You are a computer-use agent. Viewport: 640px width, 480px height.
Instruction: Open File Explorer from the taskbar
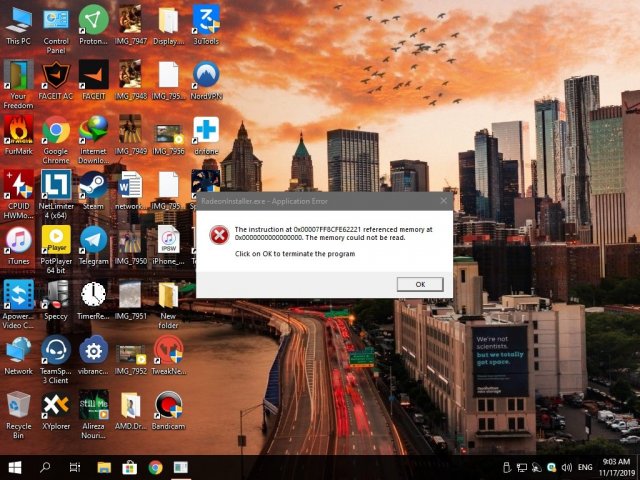point(103,467)
